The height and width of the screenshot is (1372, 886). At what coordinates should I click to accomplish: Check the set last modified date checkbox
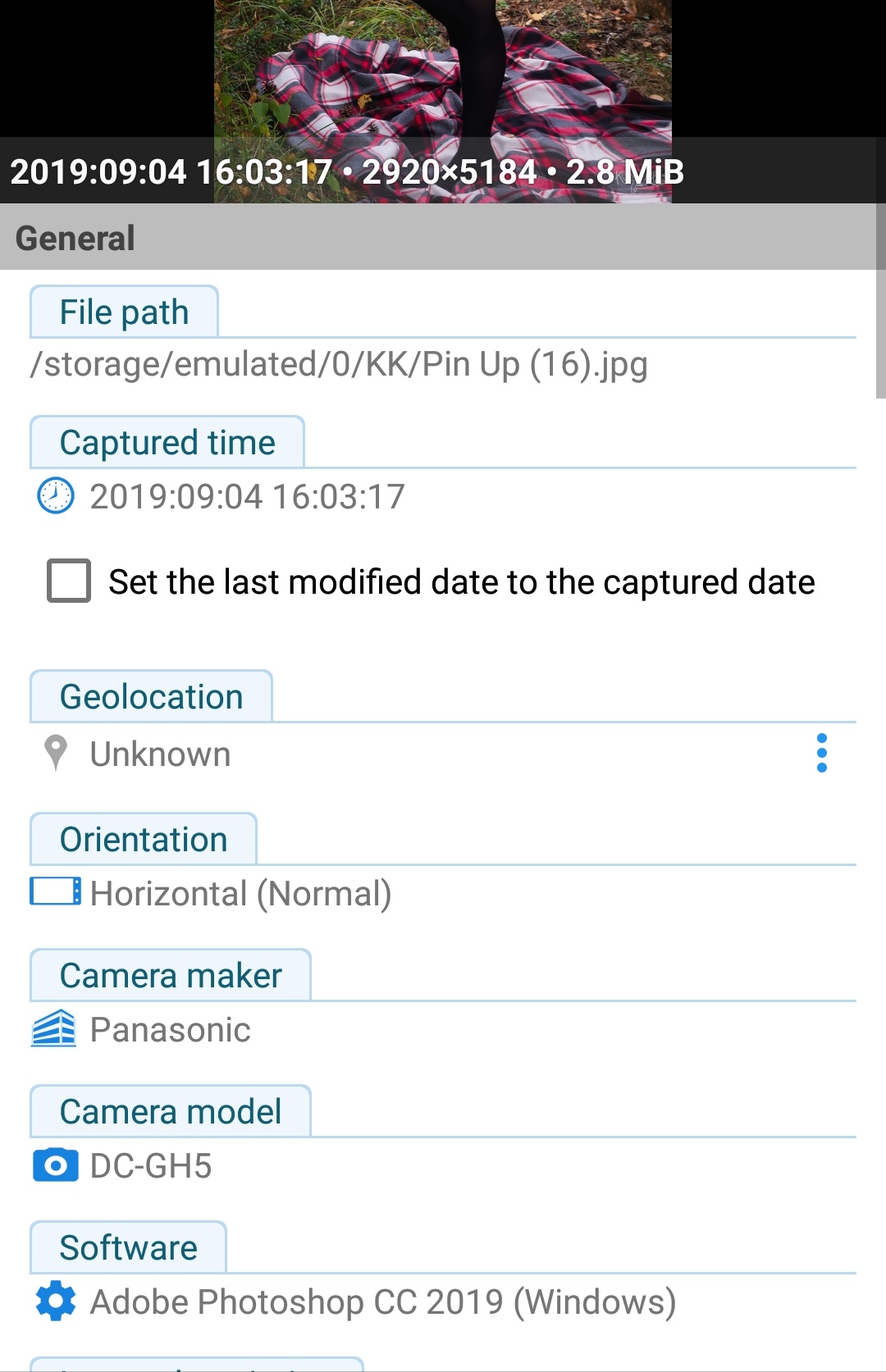[x=69, y=581]
